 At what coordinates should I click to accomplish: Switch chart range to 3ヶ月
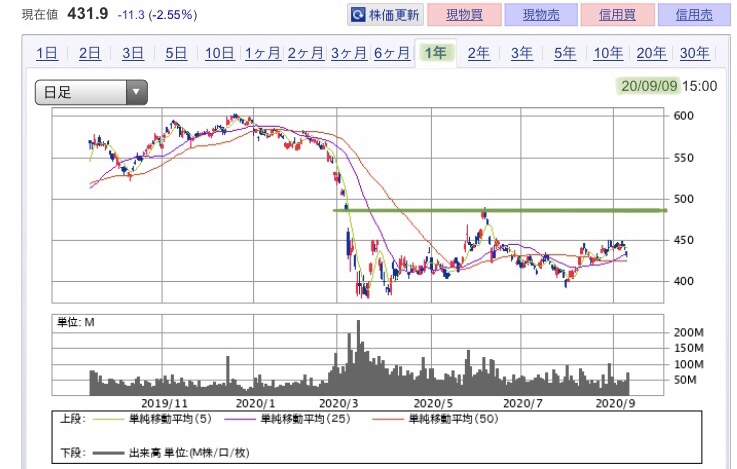point(349,53)
